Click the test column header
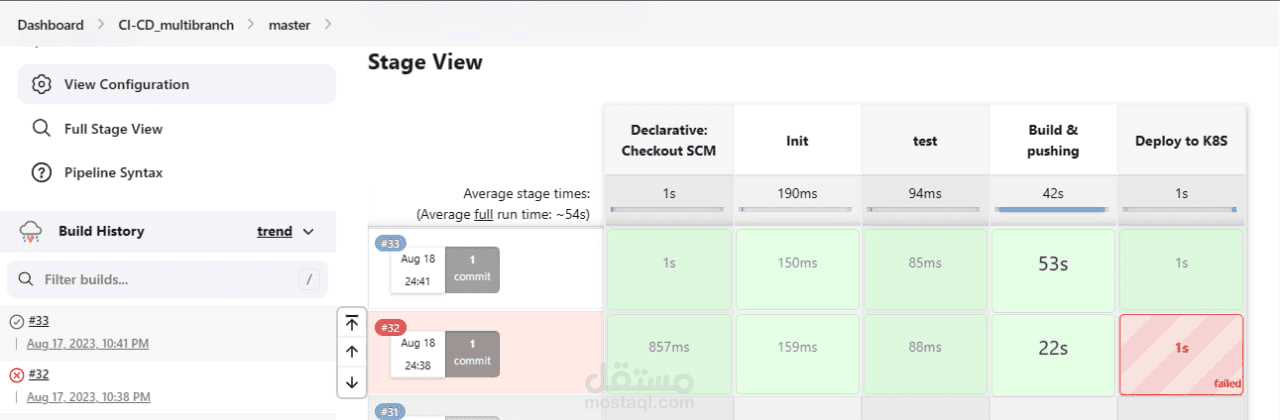This screenshot has width=1280, height=420. [925, 141]
